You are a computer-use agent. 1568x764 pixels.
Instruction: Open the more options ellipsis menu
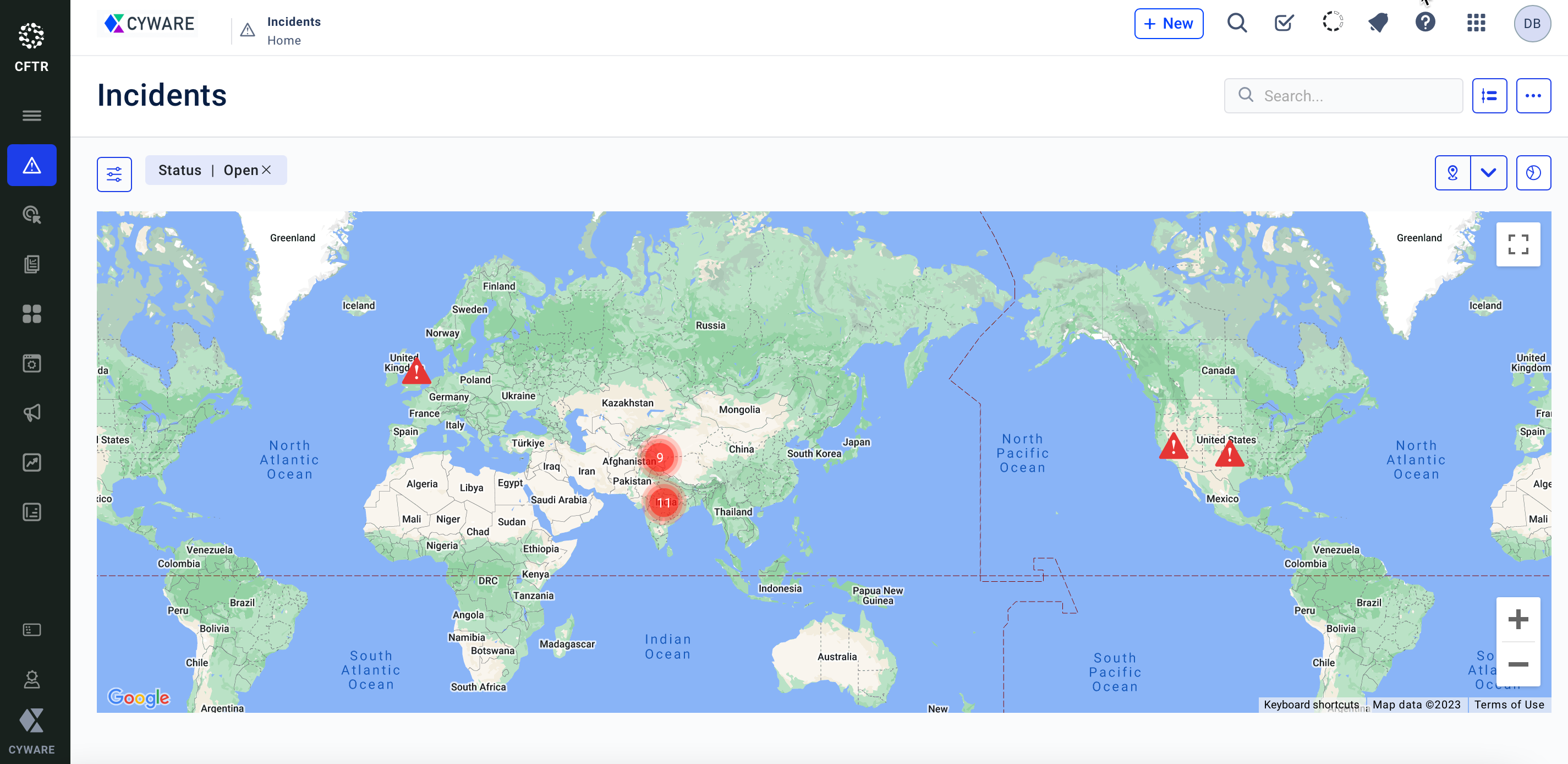[x=1533, y=96]
